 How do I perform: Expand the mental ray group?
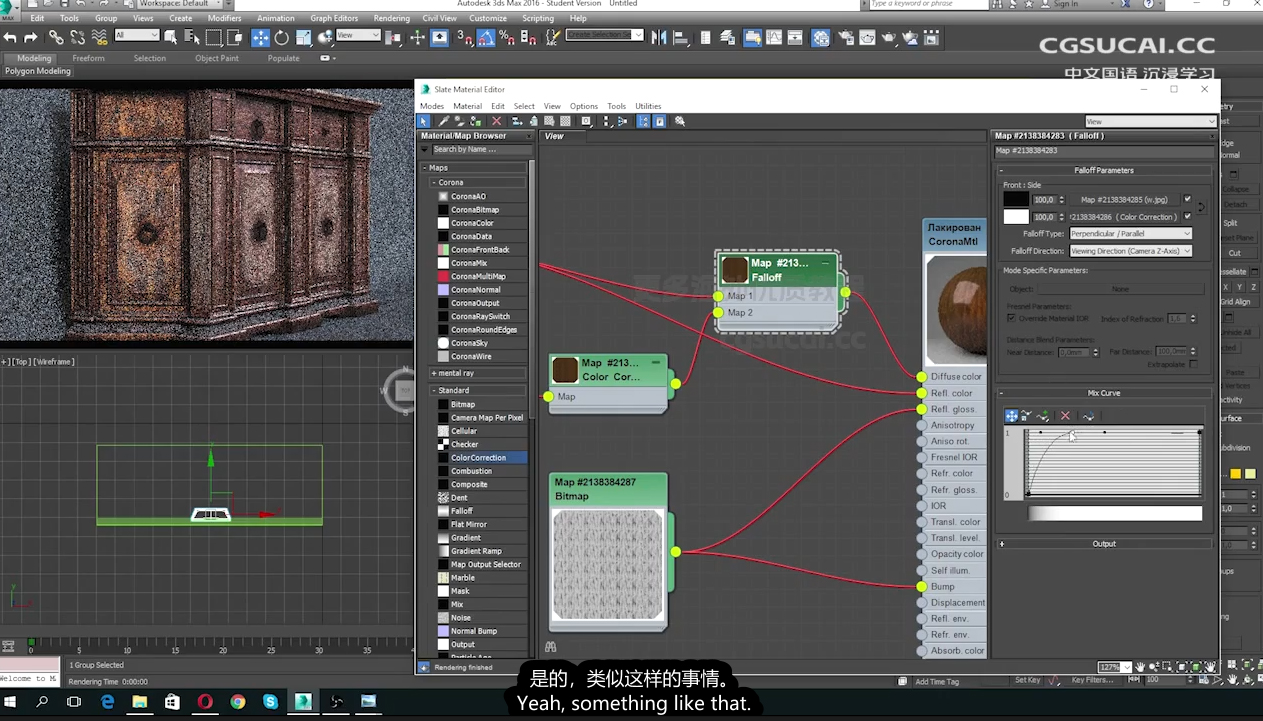point(434,373)
